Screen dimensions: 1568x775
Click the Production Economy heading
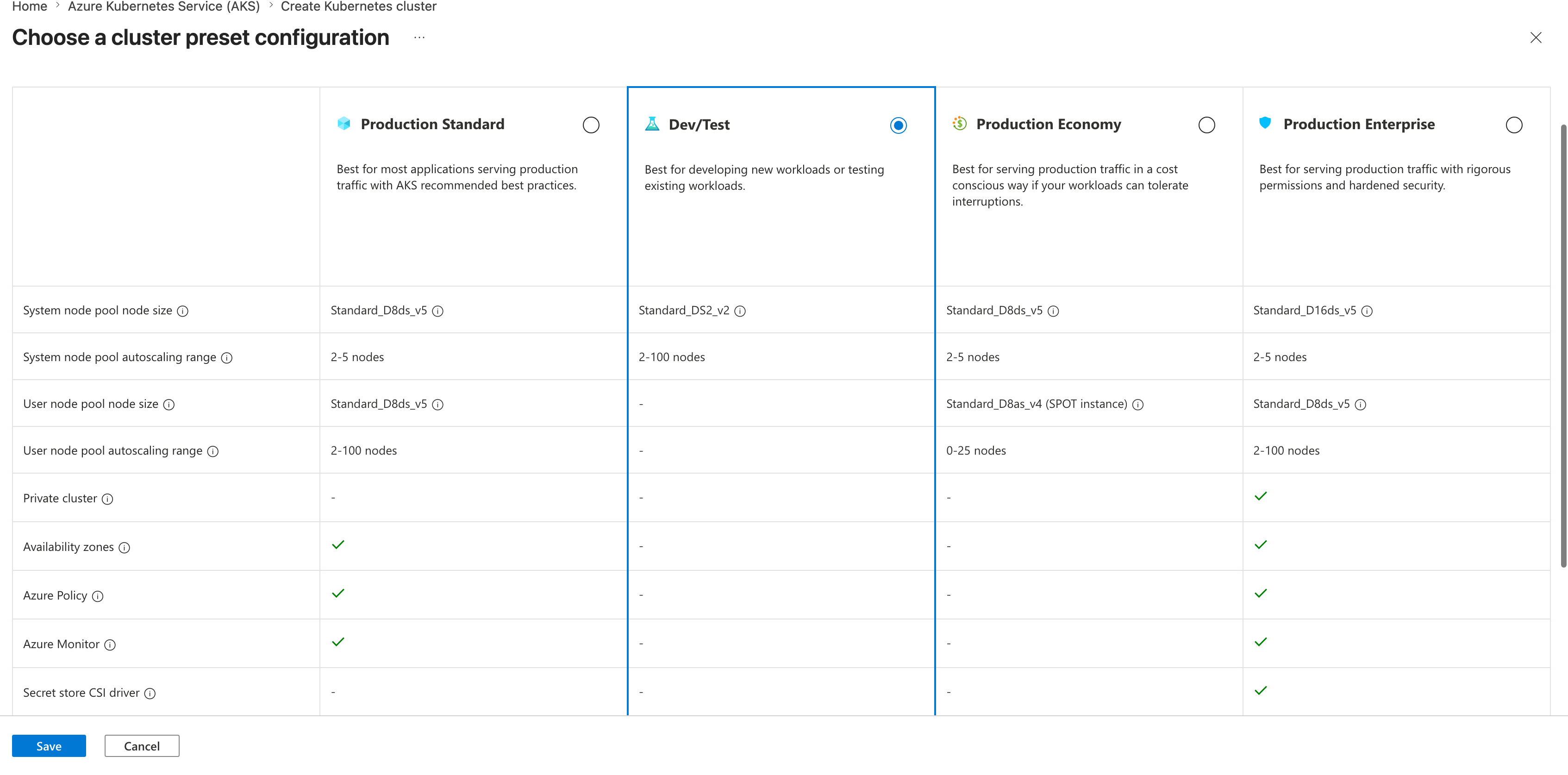click(x=1048, y=124)
